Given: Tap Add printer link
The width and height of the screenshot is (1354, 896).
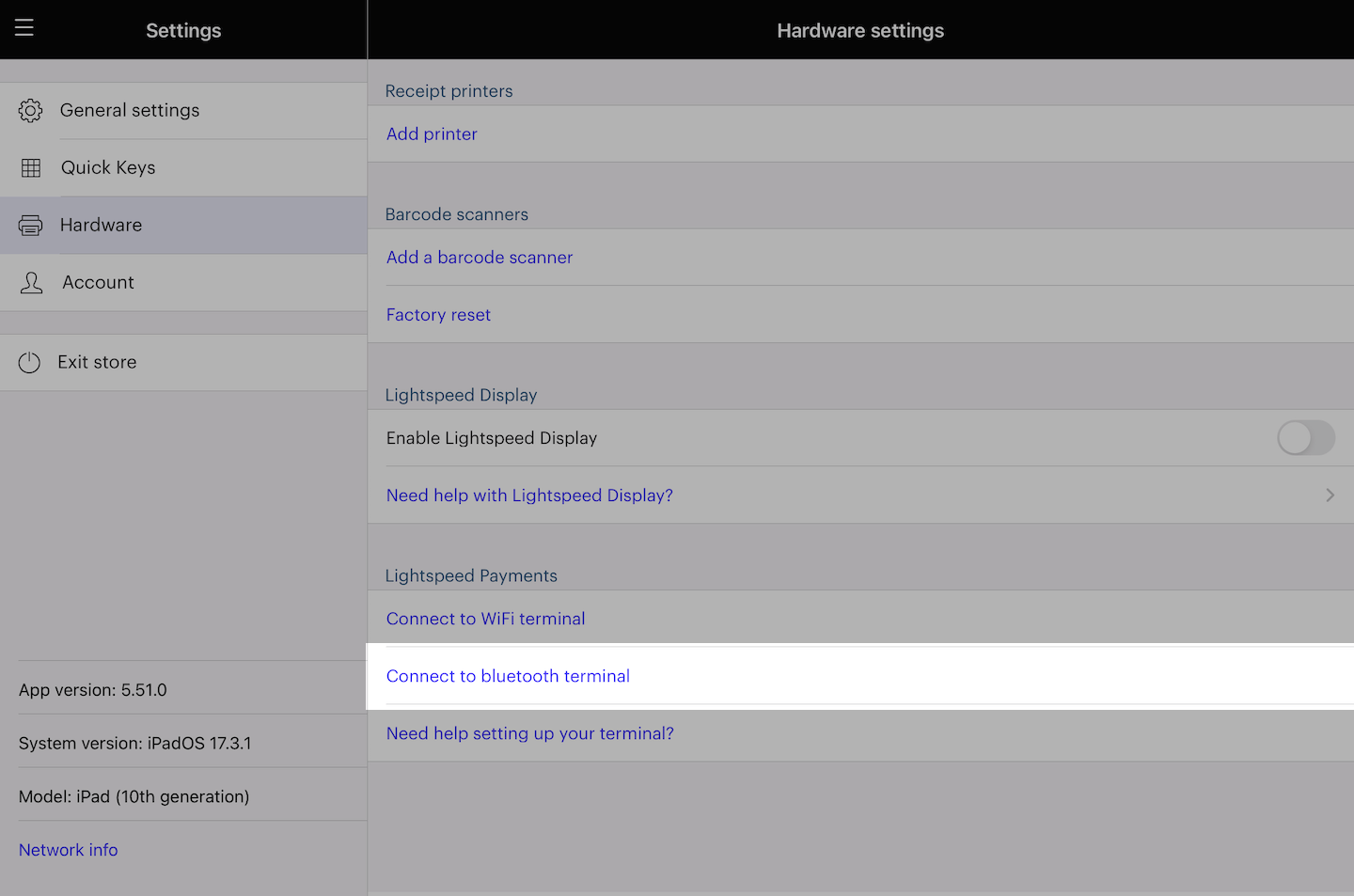Looking at the screenshot, I should (432, 134).
